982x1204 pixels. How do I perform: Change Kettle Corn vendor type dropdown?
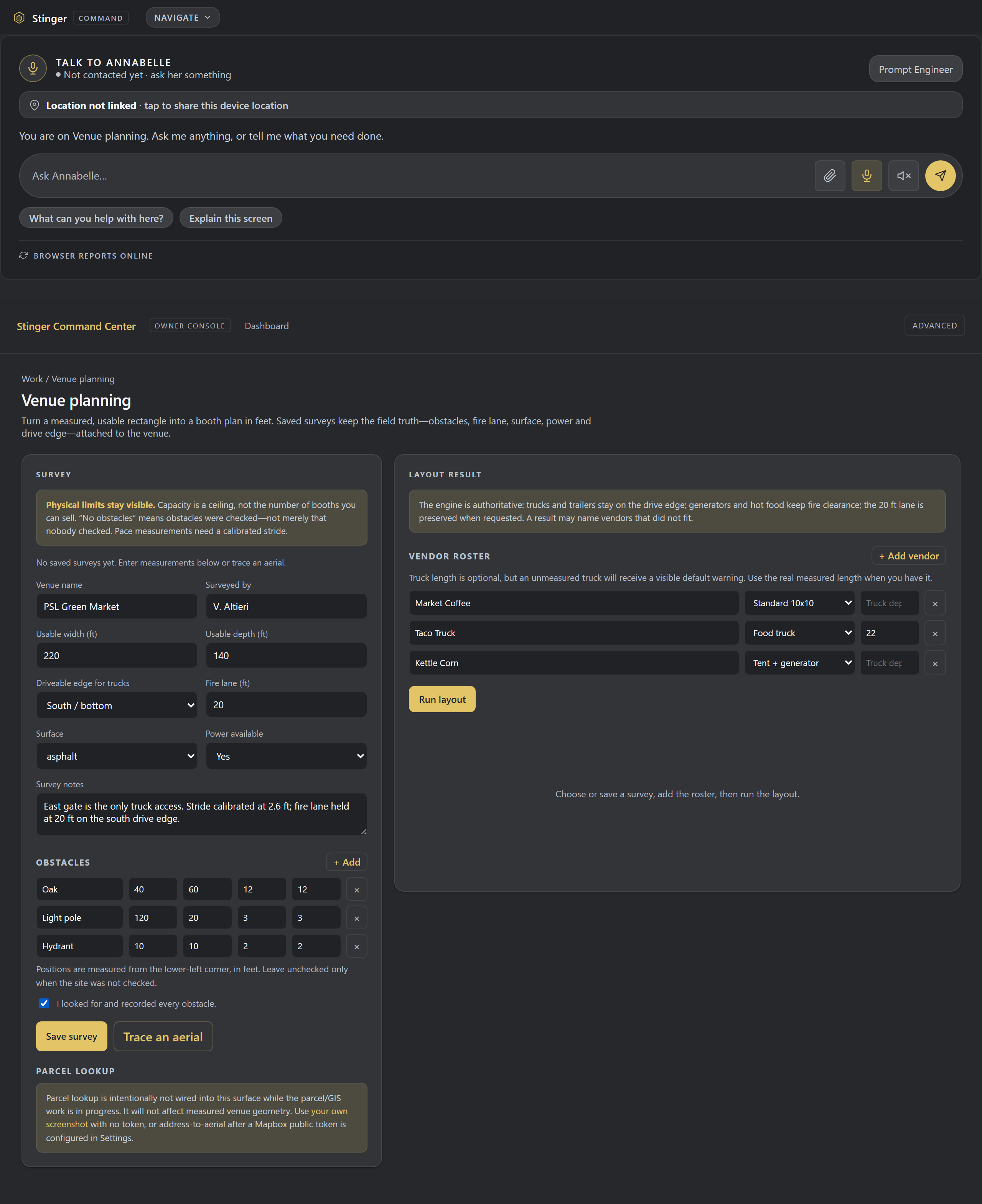799,663
